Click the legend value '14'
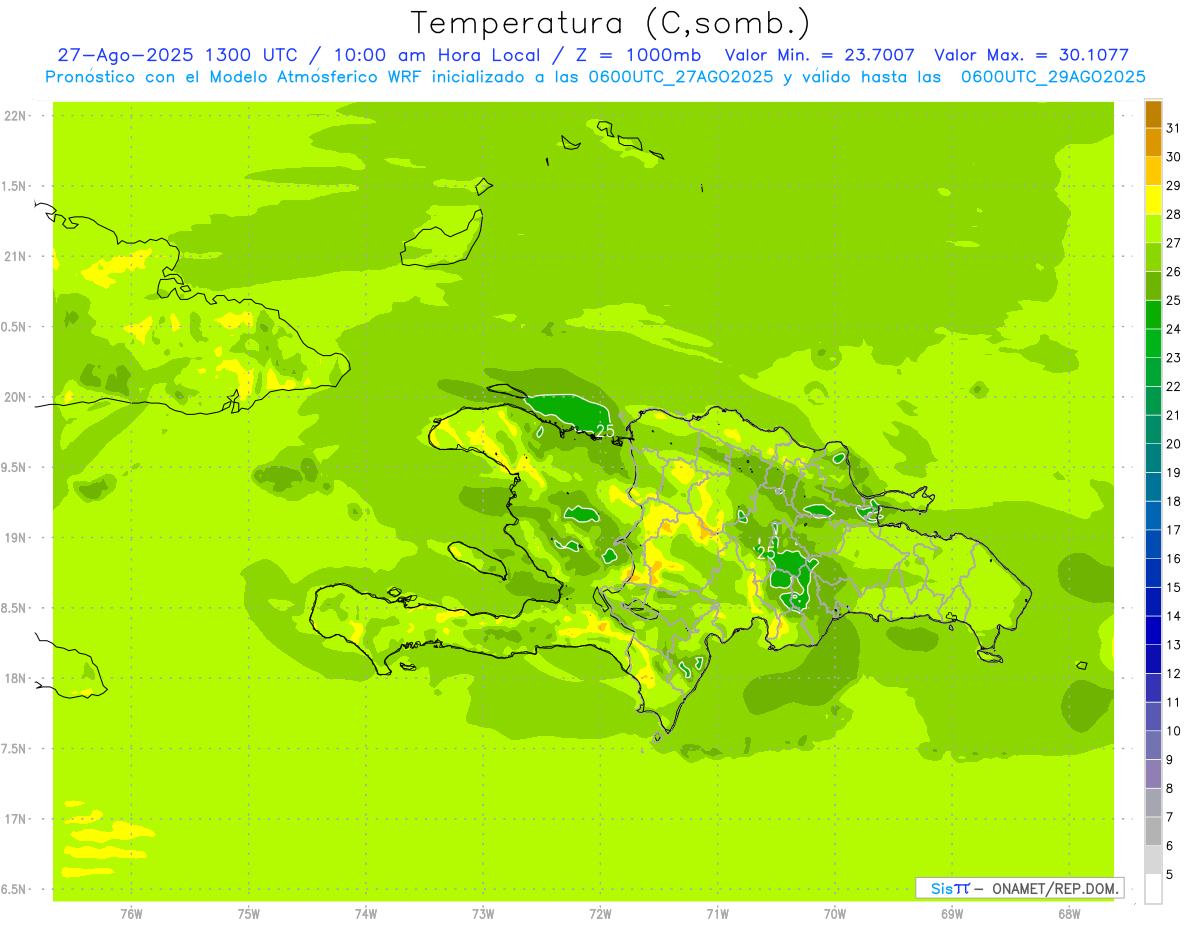The width and height of the screenshot is (1200, 927). click(x=1174, y=616)
